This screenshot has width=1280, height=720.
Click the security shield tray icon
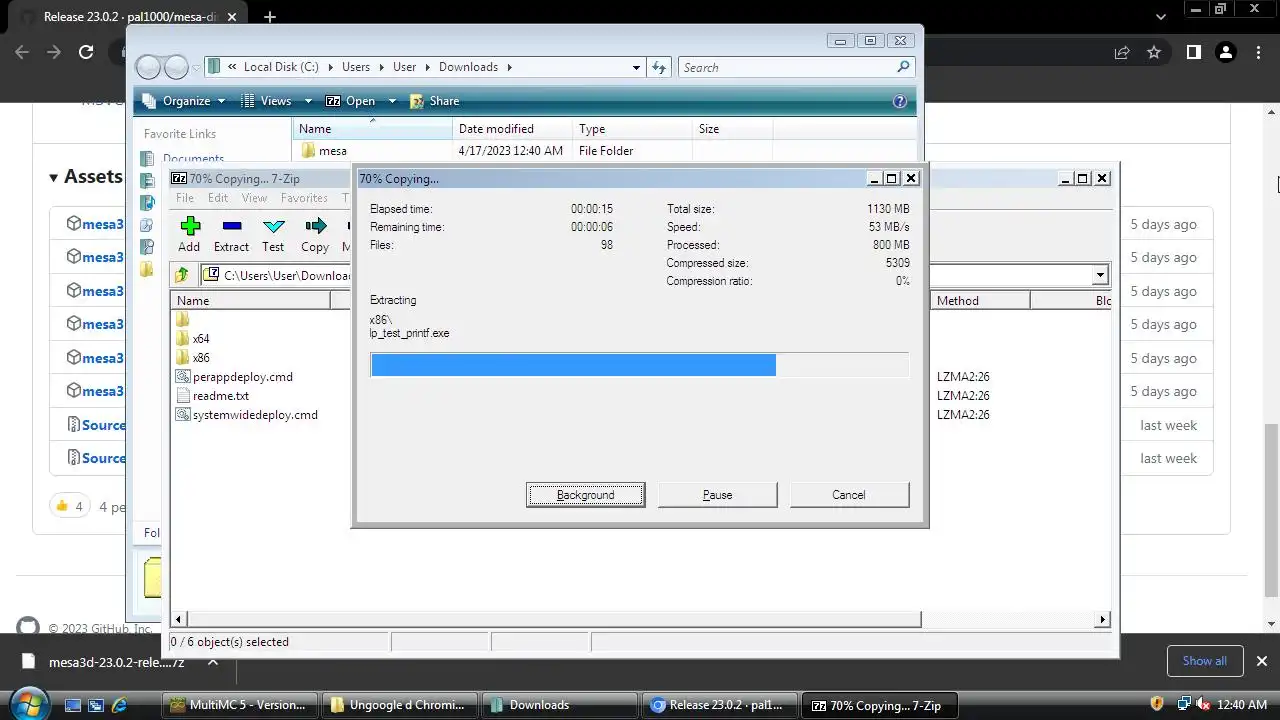point(1157,705)
